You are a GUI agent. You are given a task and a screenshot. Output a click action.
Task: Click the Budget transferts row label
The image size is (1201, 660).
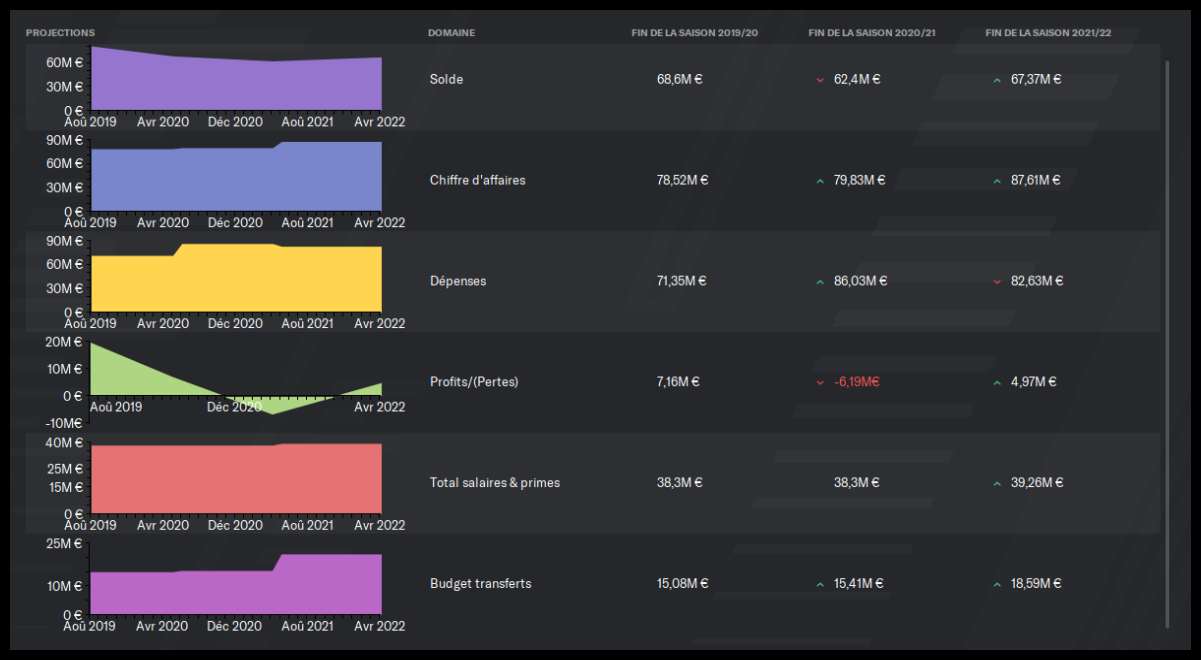pos(480,583)
